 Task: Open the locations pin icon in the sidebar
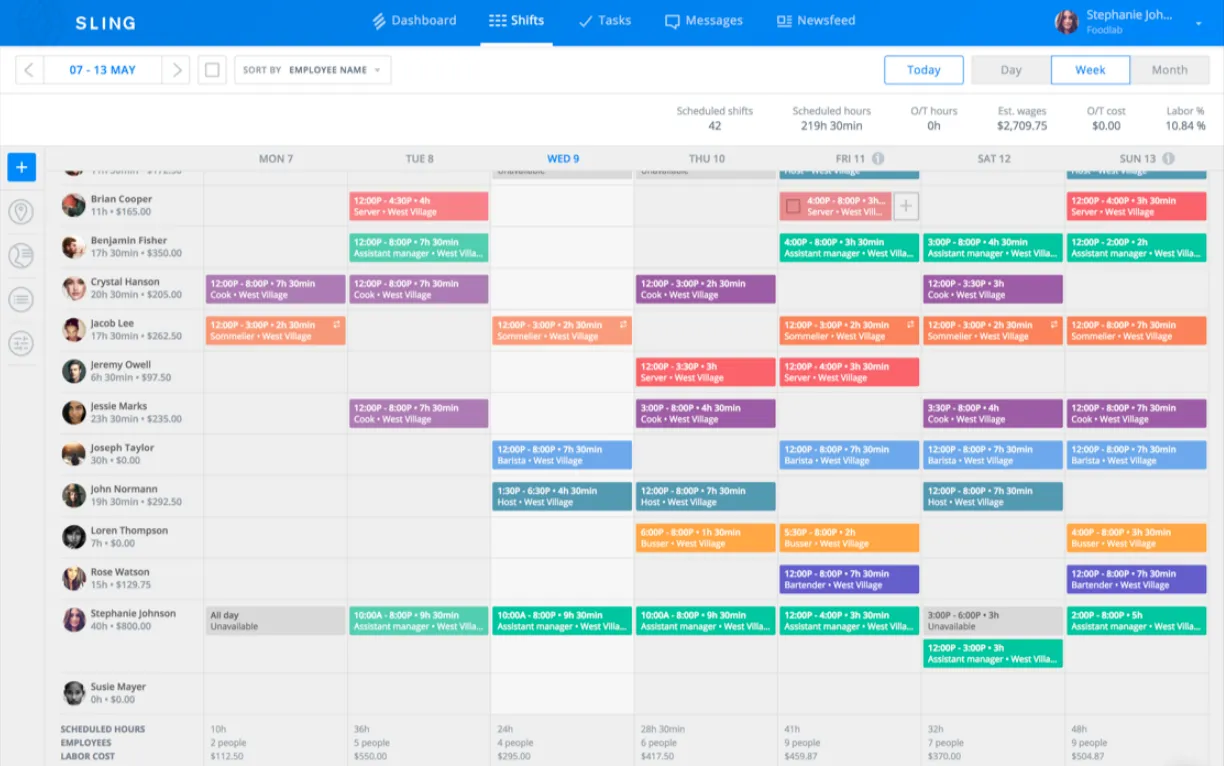(x=21, y=212)
